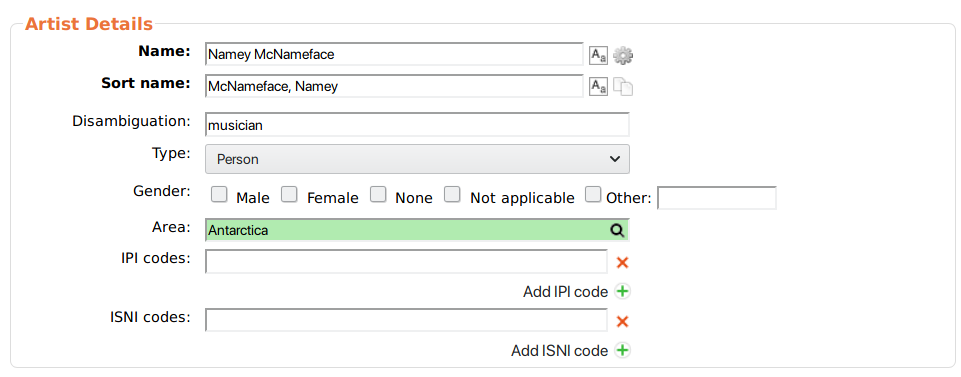961x377 pixels.
Task: Click the guess case icon beside Name
Action: (598, 55)
